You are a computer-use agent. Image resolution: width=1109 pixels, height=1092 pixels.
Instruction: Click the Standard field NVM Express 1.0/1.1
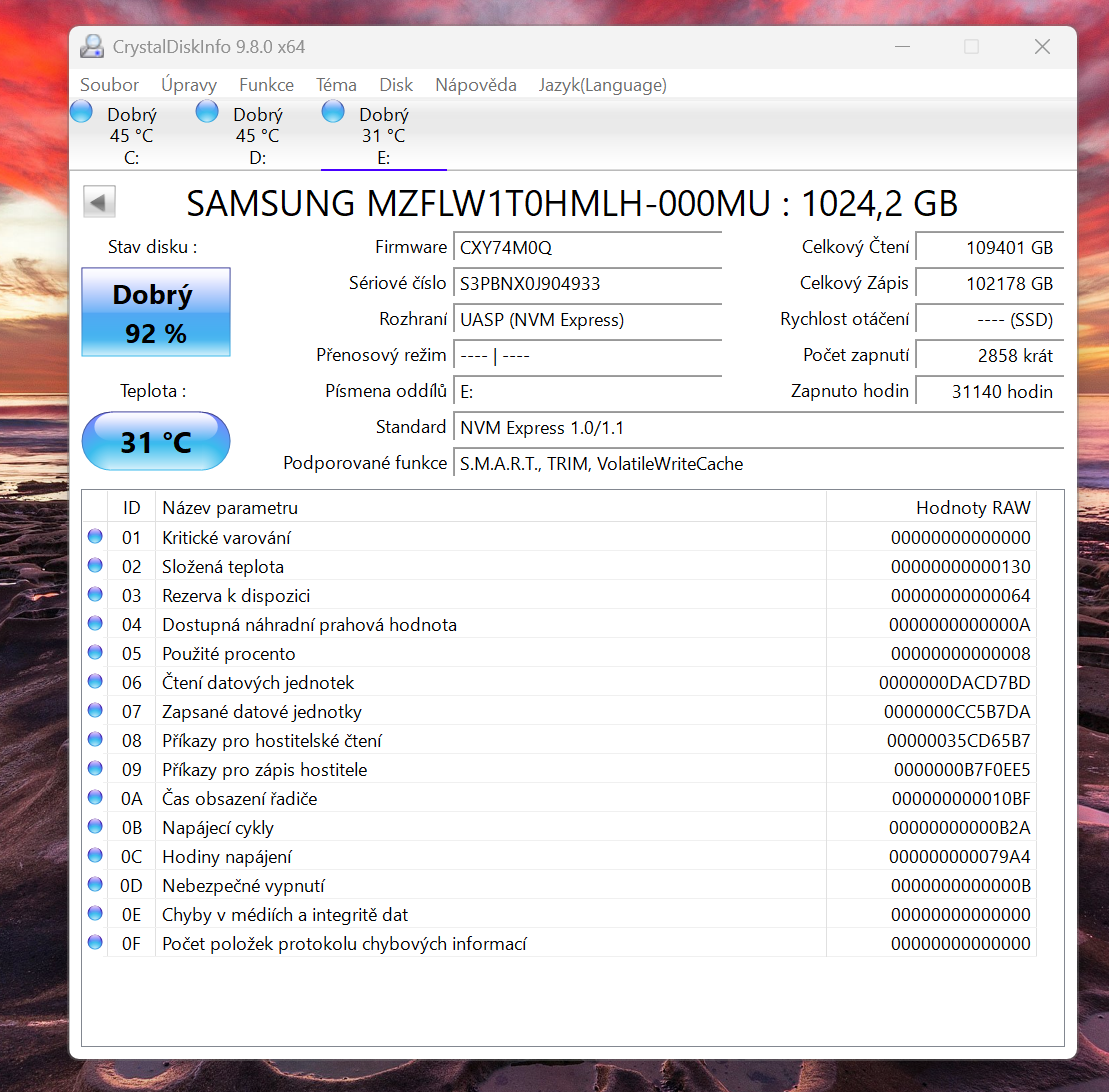(759, 428)
